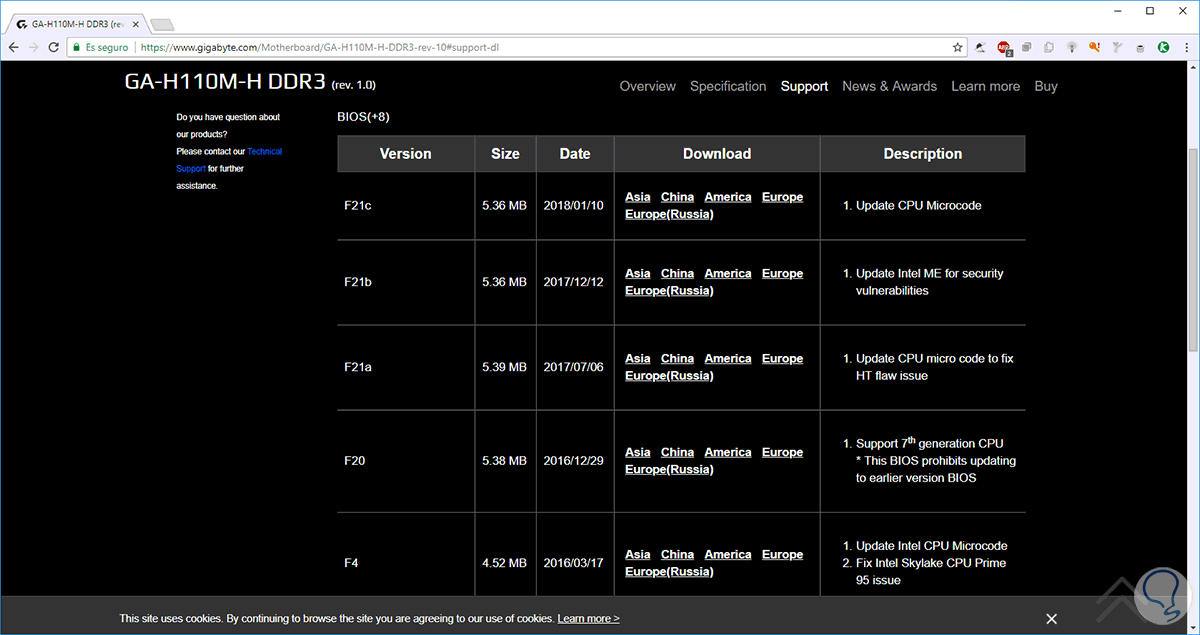Click the BIOS(+8) heading
Image resolution: width=1200 pixels, height=635 pixels.
(x=364, y=117)
